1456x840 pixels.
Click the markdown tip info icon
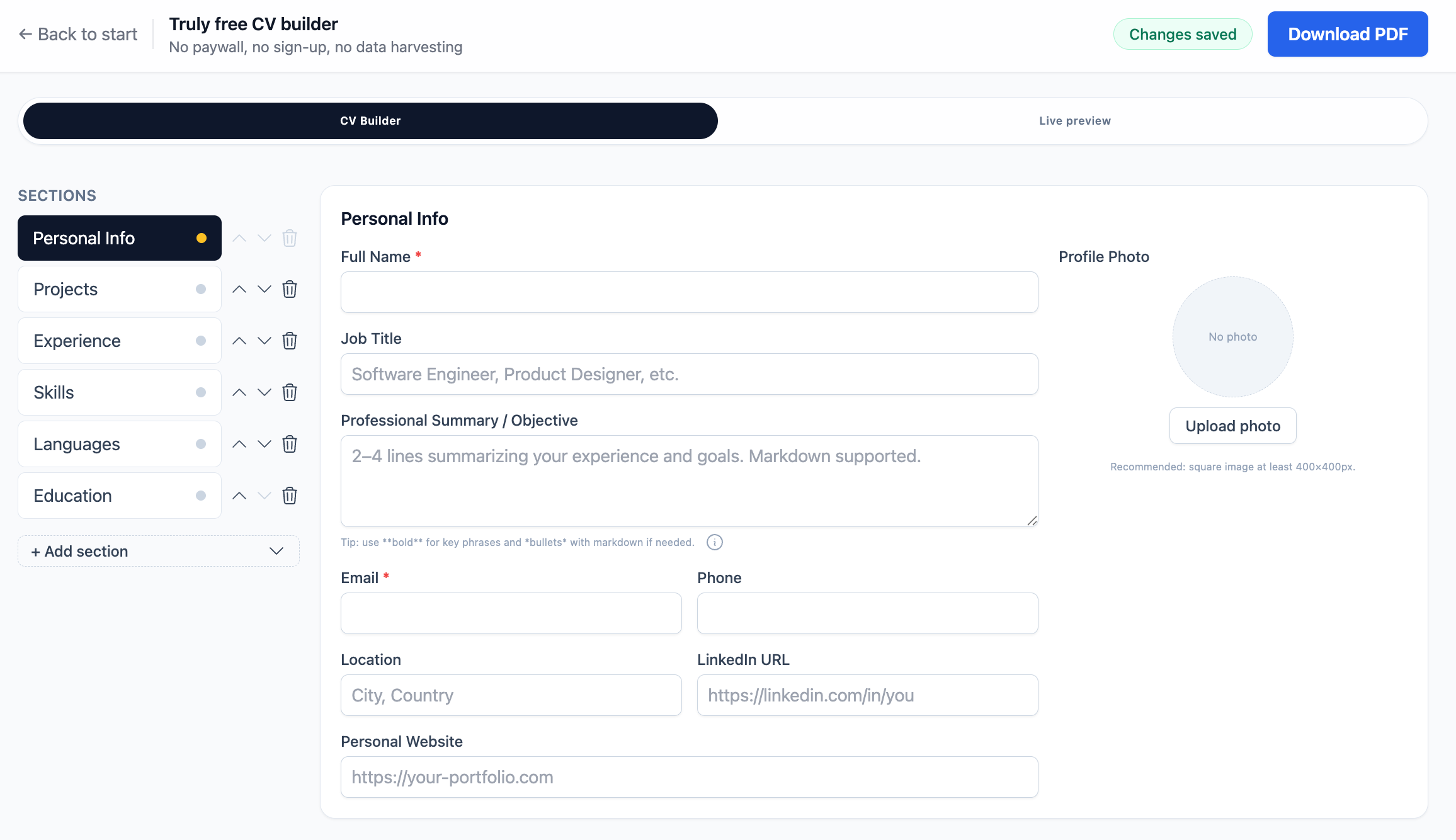714,542
